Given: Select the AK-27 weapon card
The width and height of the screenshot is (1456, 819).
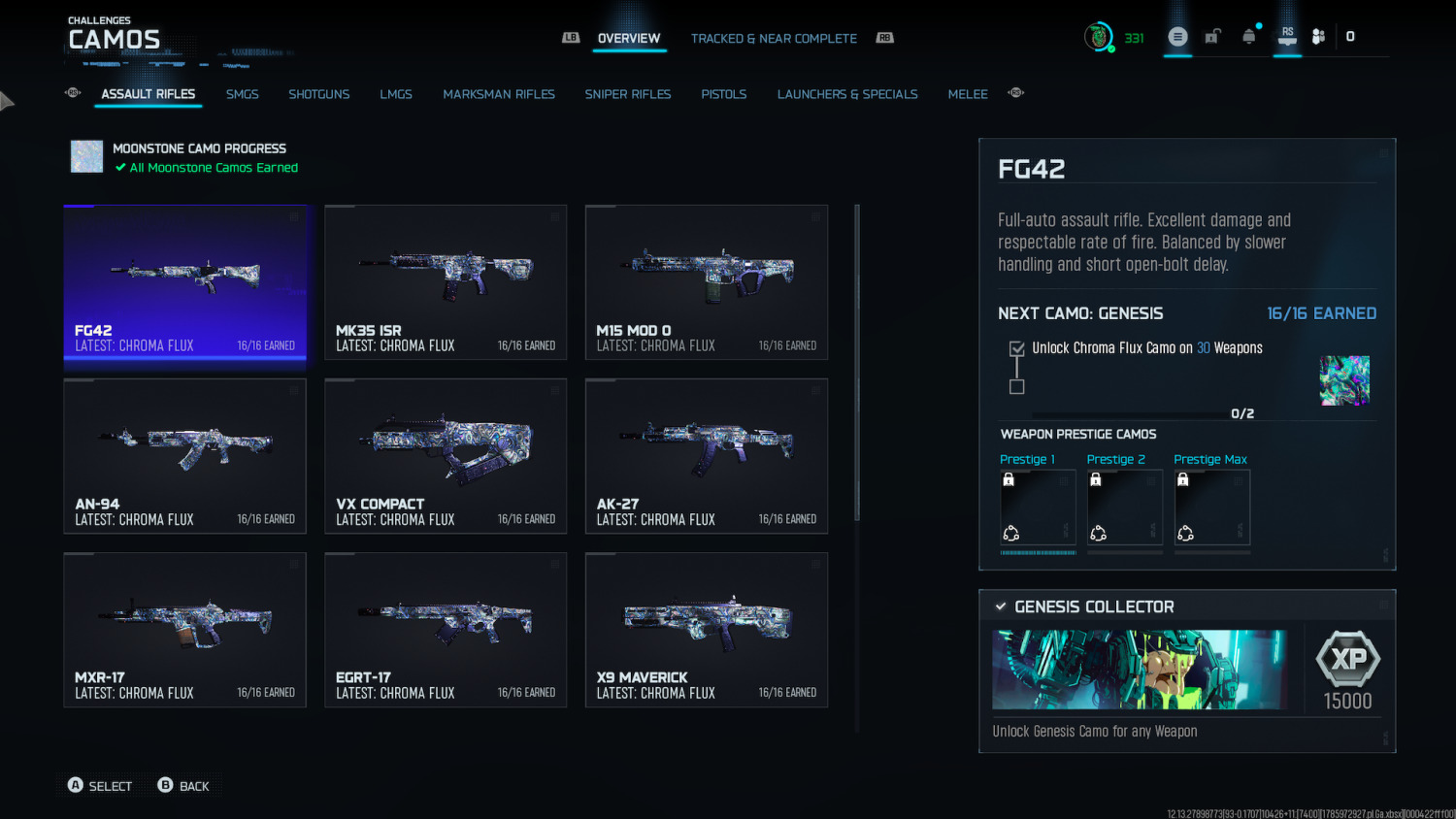Looking at the screenshot, I should pyautogui.click(x=707, y=456).
